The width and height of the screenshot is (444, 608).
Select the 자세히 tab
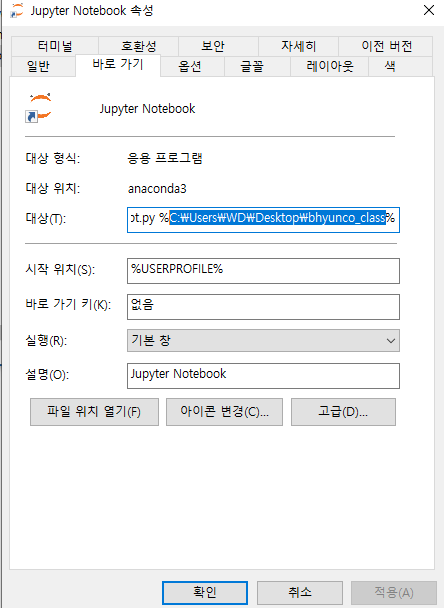[x=298, y=47]
